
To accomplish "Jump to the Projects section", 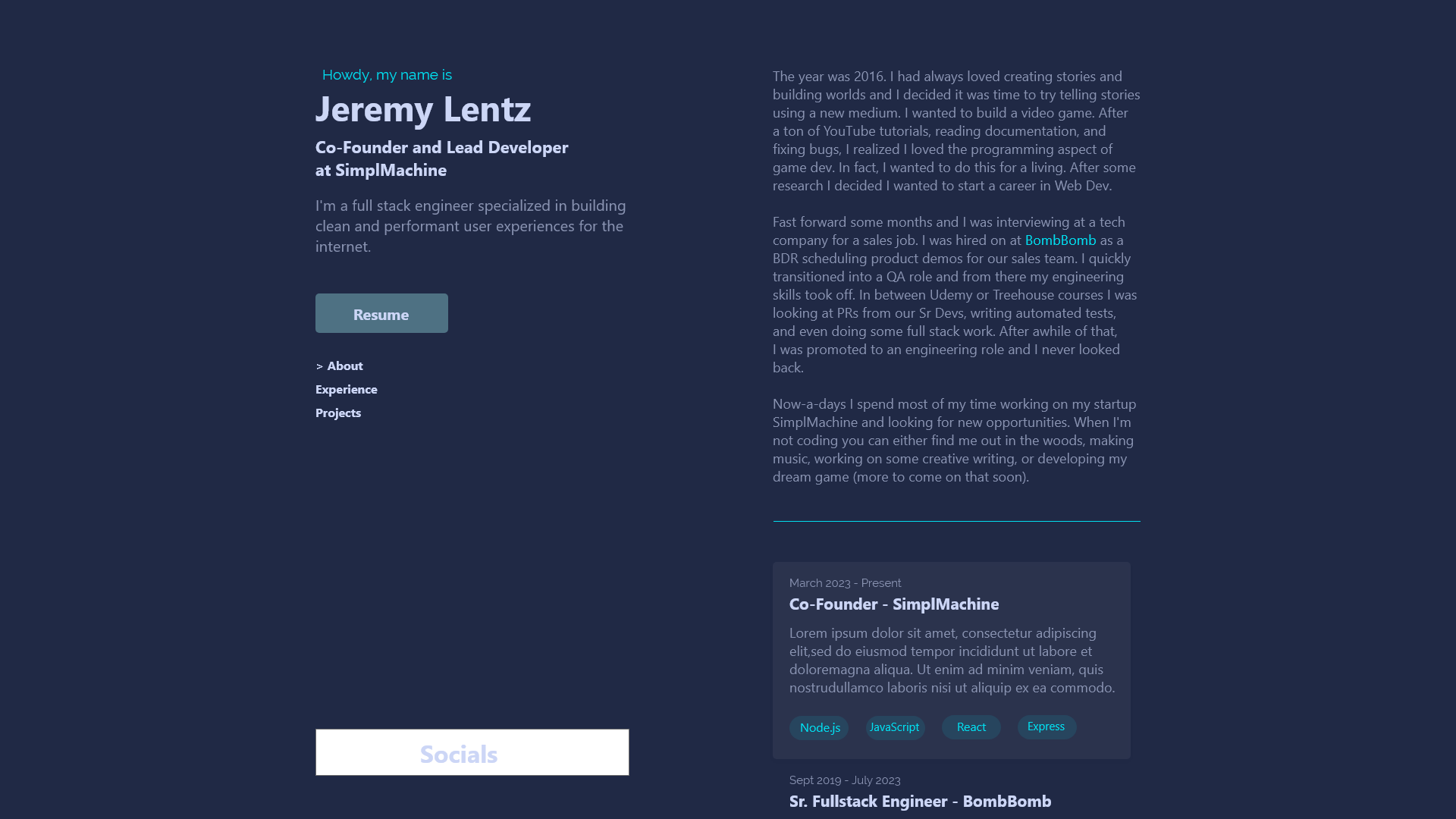I will 338,413.
